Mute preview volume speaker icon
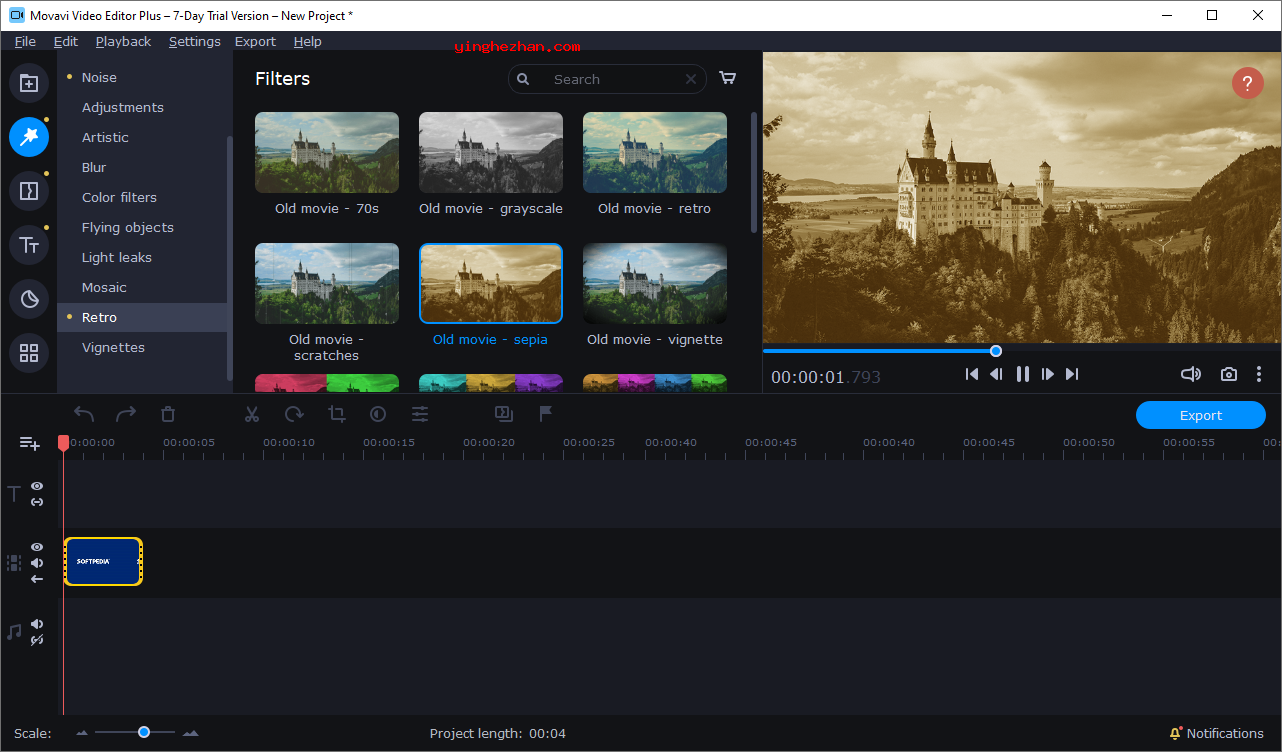This screenshot has width=1282, height=752. point(1190,374)
